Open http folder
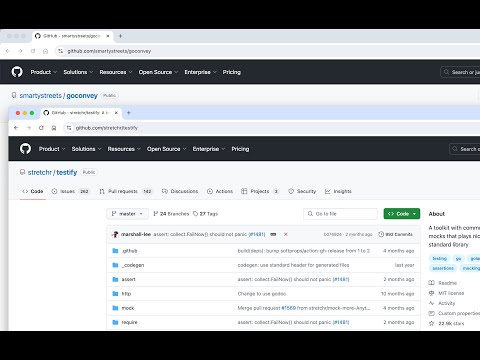The width and height of the screenshot is (480, 360). click(126, 294)
